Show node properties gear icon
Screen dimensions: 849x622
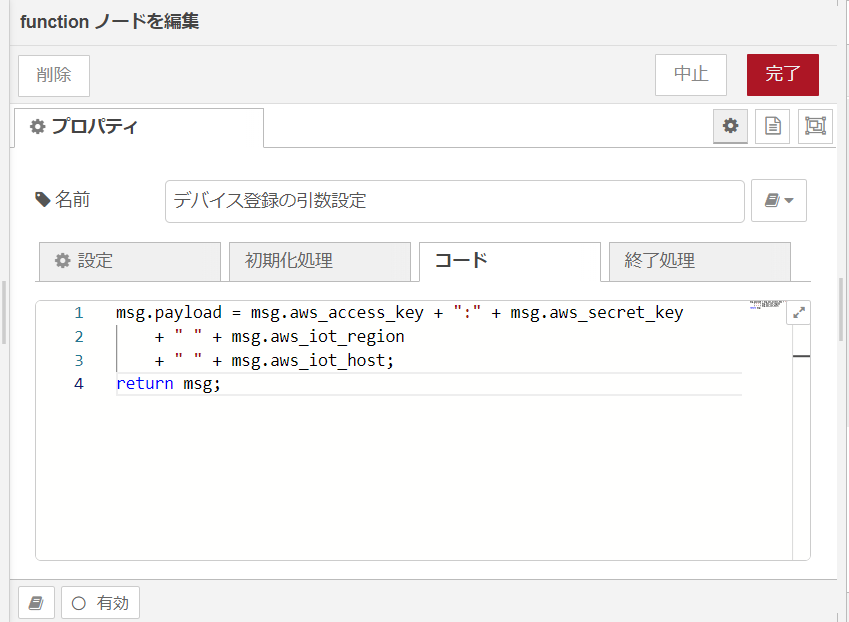[x=730, y=126]
